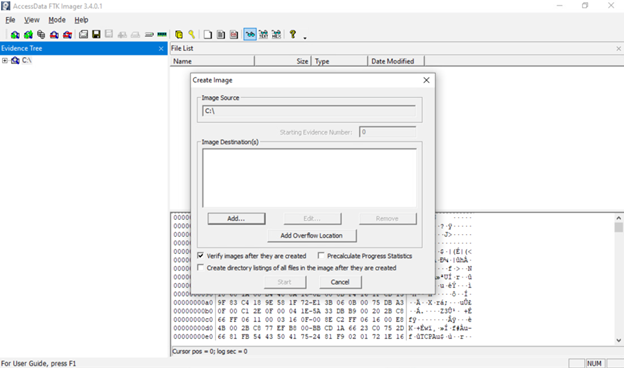
Task: Click the hex viewer scroll down arrow
Action: pyautogui.click(x=618, y=340)
